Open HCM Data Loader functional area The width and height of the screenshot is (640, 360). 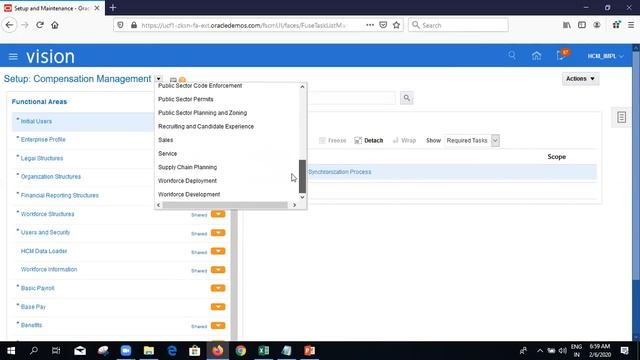[44, 251]
